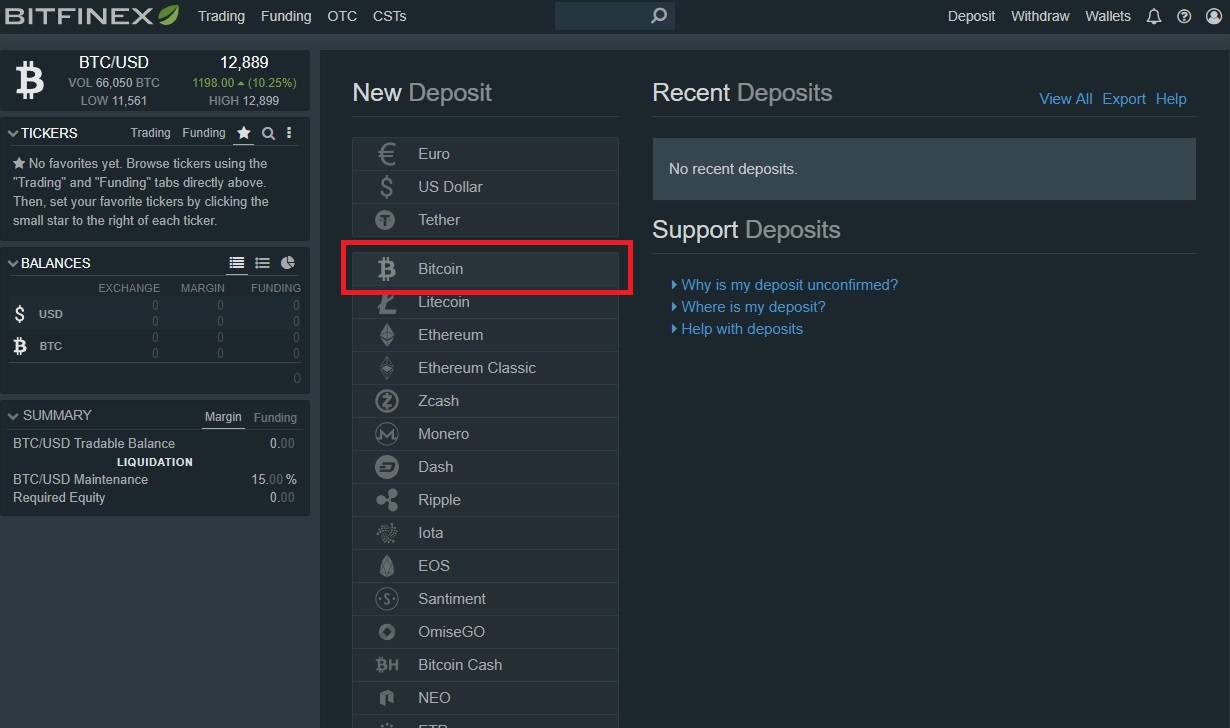Click the Monero coin icon
This screenshot has height=728, width=1230.
coord(386,434)
